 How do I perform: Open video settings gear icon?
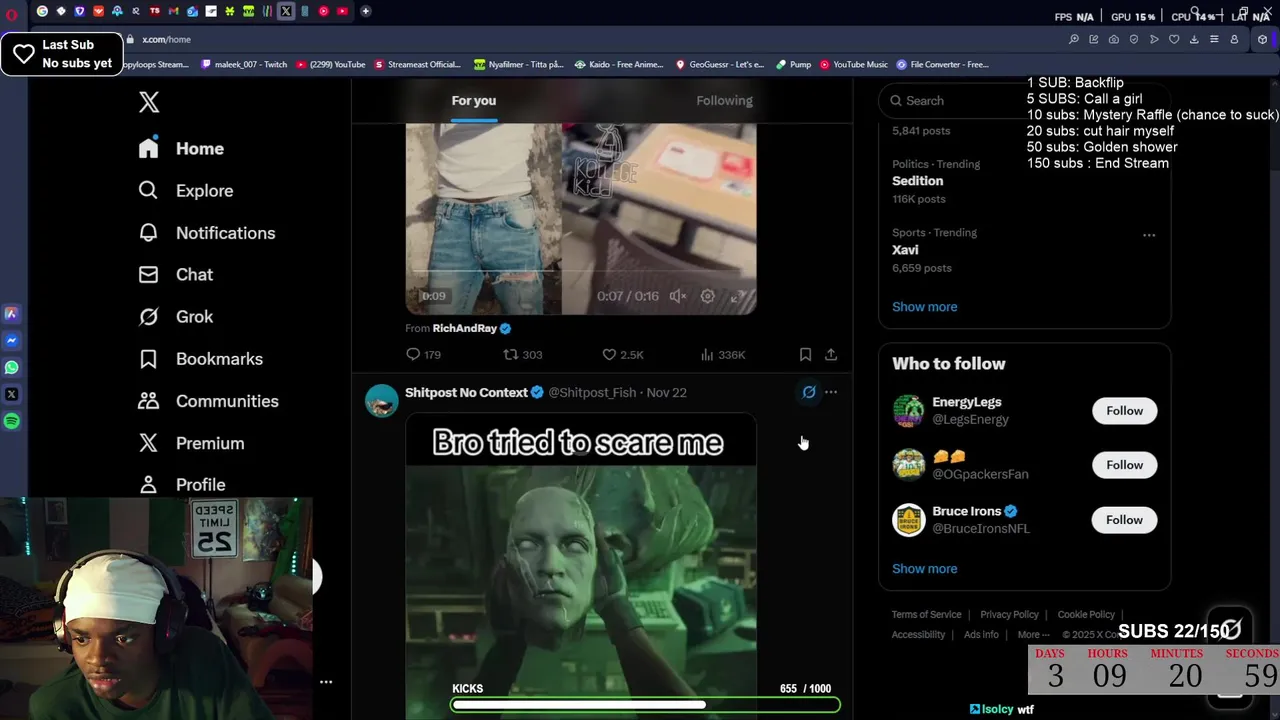click(x=707, y=296)
